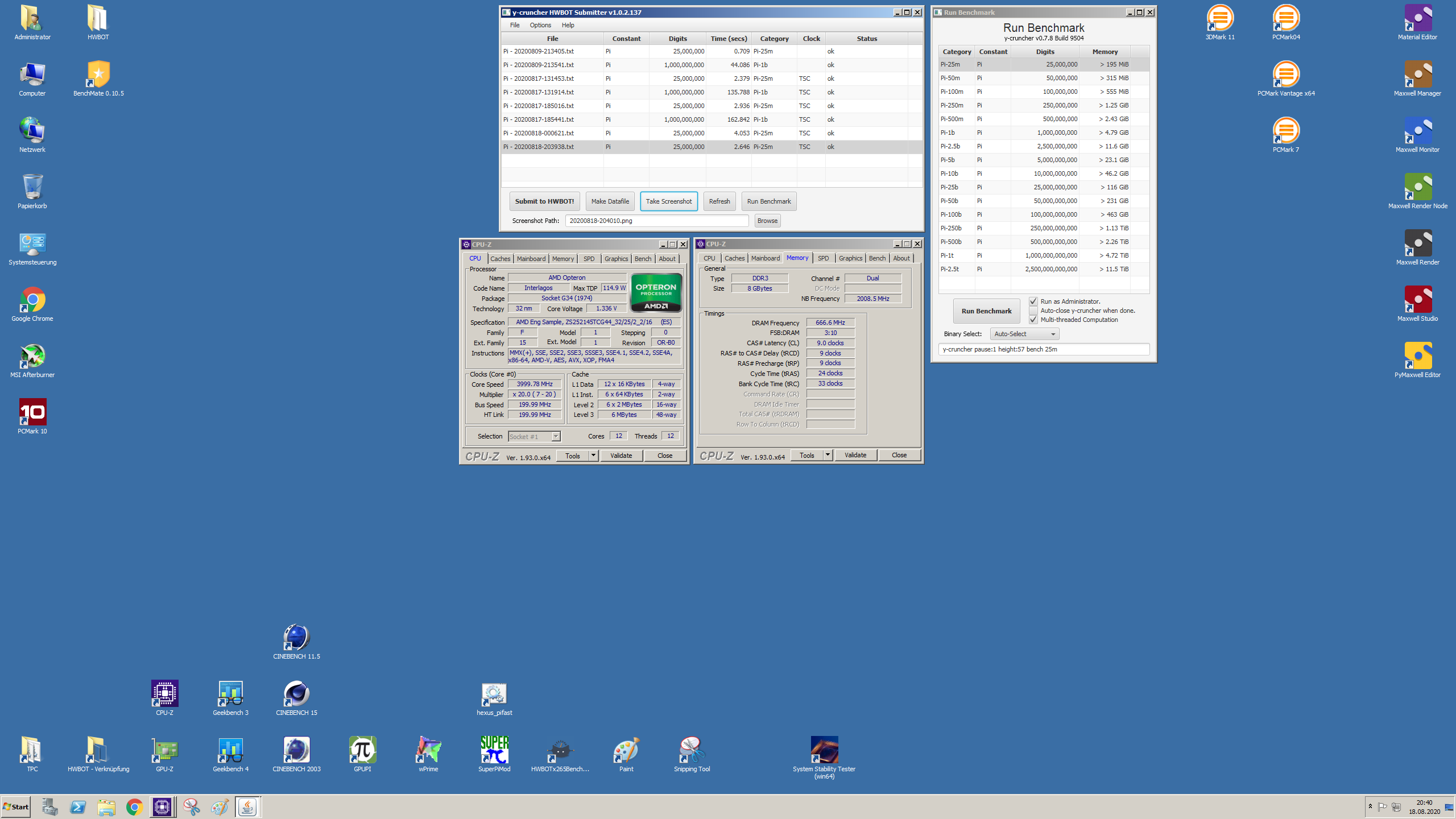
Task: Launch MSI Afterburner from the desktop
Action: coord(32,360)
